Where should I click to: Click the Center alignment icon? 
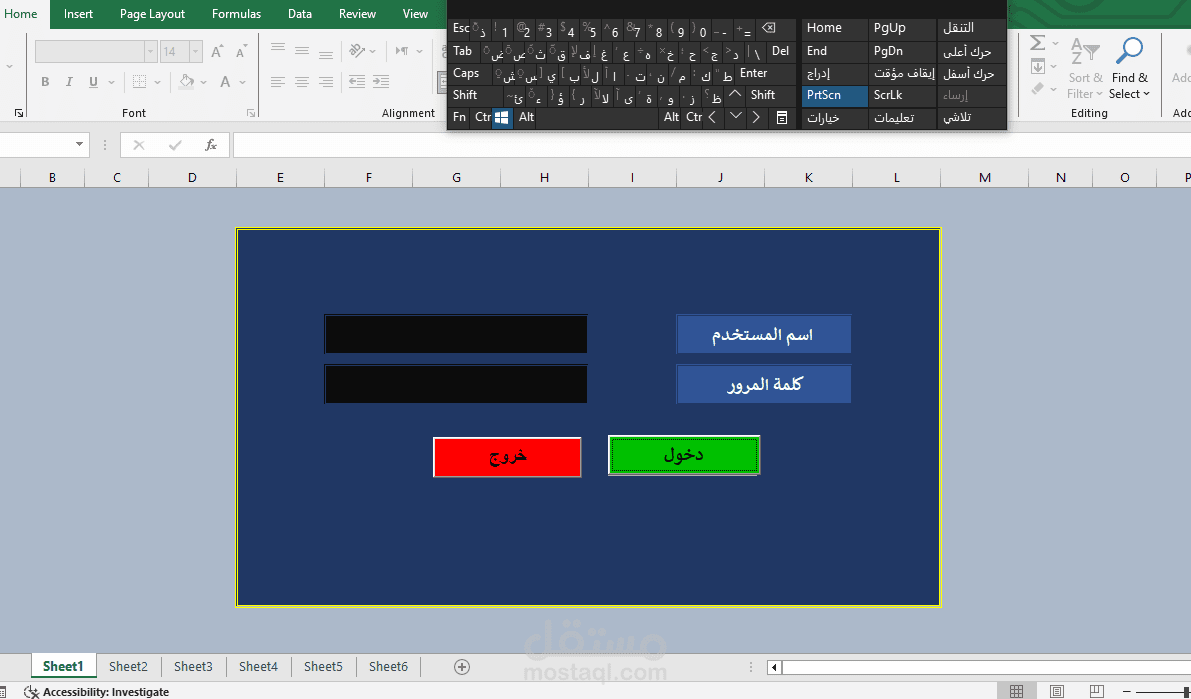pyautogui.click(x=302, y=81)
